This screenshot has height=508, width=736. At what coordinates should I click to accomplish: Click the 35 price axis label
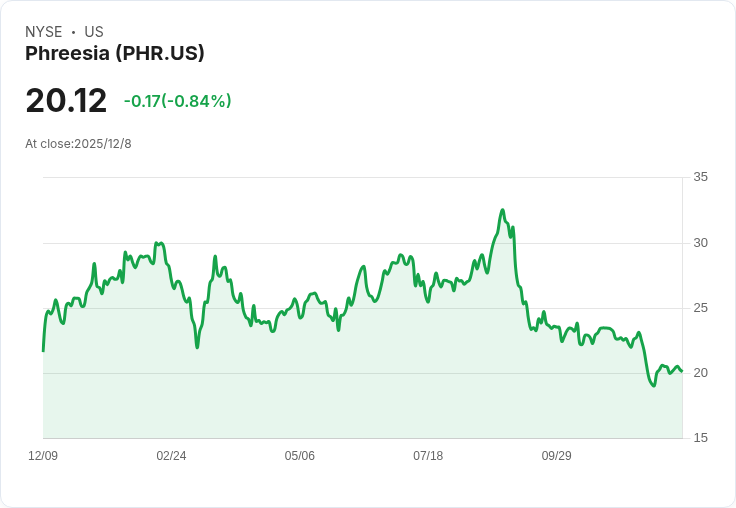tap(700, 177)
